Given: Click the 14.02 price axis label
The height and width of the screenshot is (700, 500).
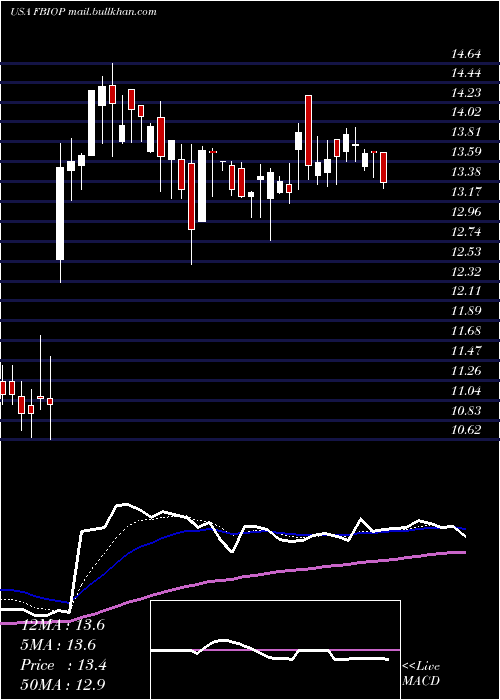Looking at the screenshot, I should (466, 112).
